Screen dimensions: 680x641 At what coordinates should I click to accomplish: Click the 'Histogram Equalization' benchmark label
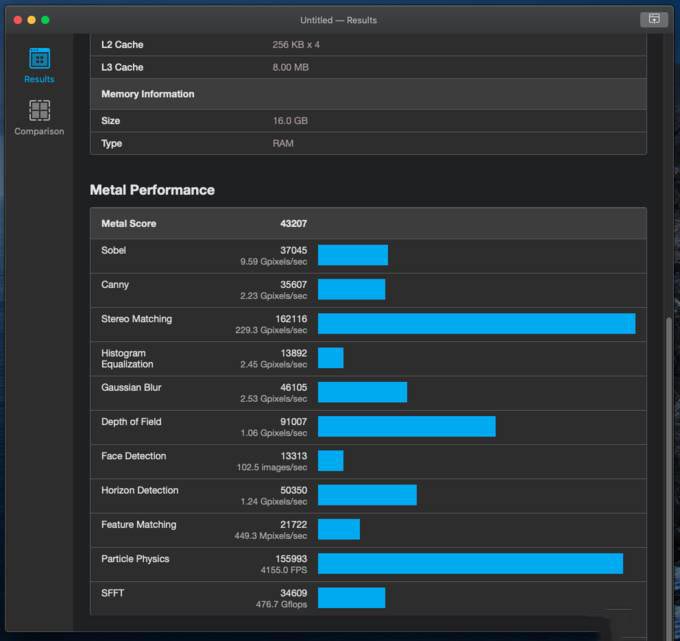(x=127, y=359)
